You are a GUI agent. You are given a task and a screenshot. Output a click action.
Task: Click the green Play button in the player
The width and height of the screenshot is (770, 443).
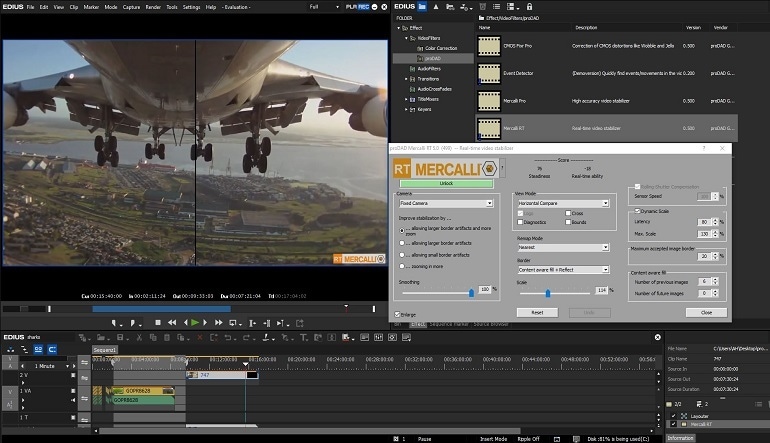pos(195,323)
